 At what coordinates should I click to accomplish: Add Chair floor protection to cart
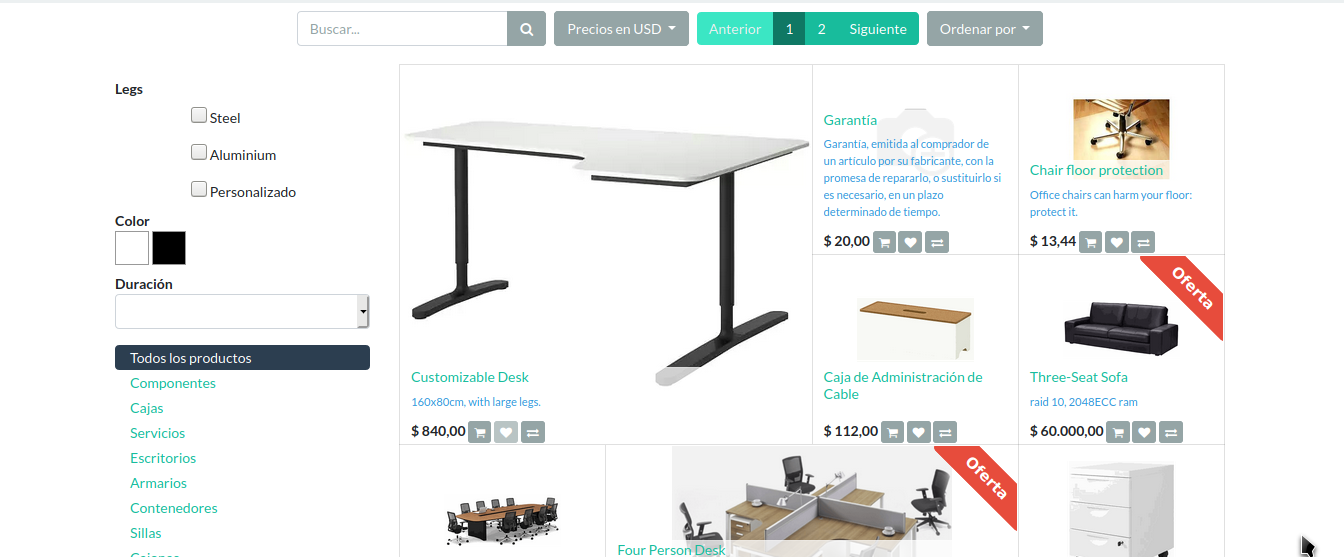[x=1091, y=242]
